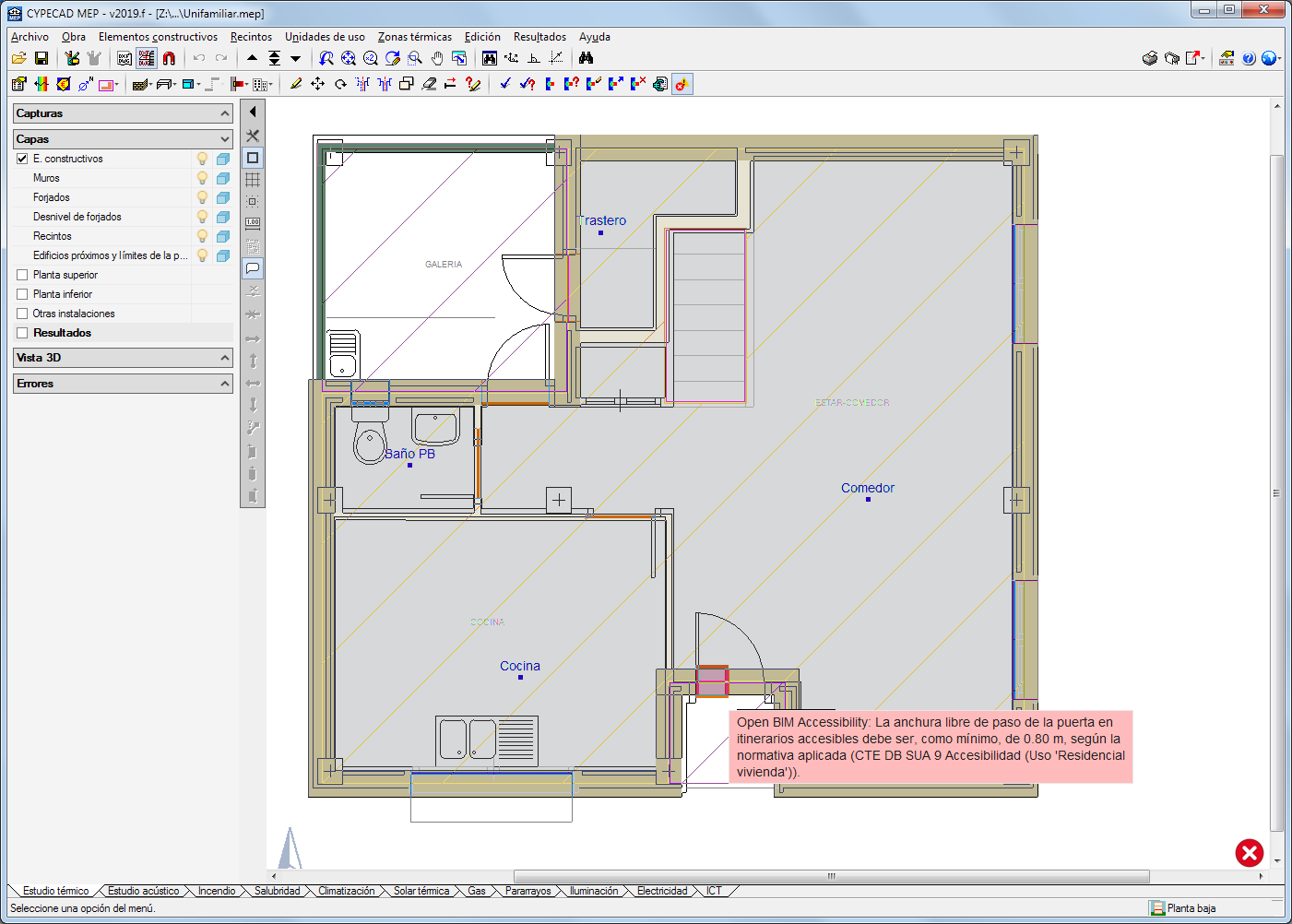Viewport: 1292px width, 924px height.
Task: Open the building units icon dropdown
Action: click(x=270, y=84)
